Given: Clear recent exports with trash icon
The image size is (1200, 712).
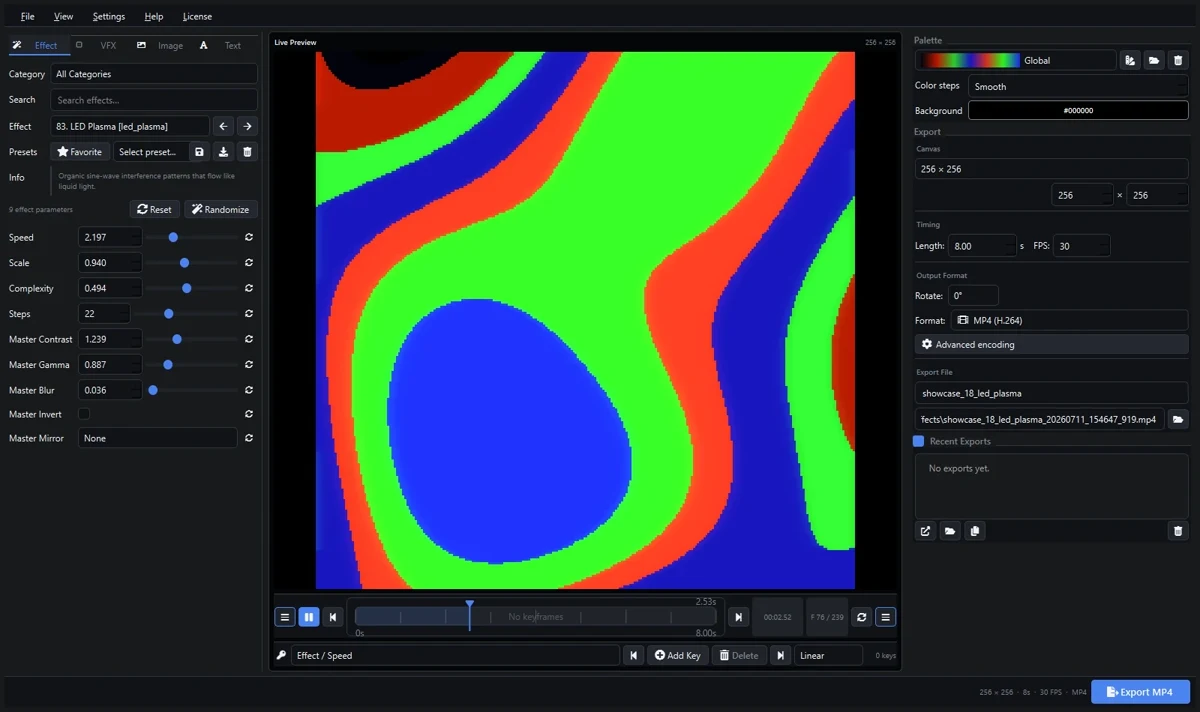Looking at the screenshot, I should tap(1178, 531).
